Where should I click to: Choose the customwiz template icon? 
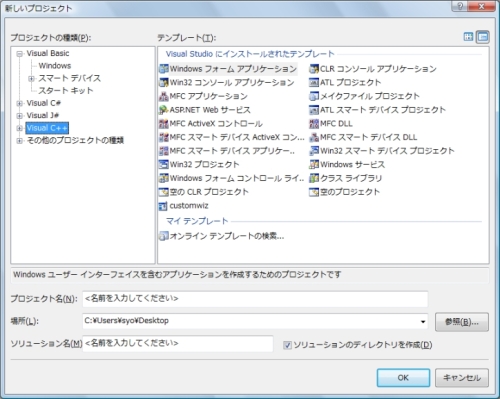click(x=163, y=206)
